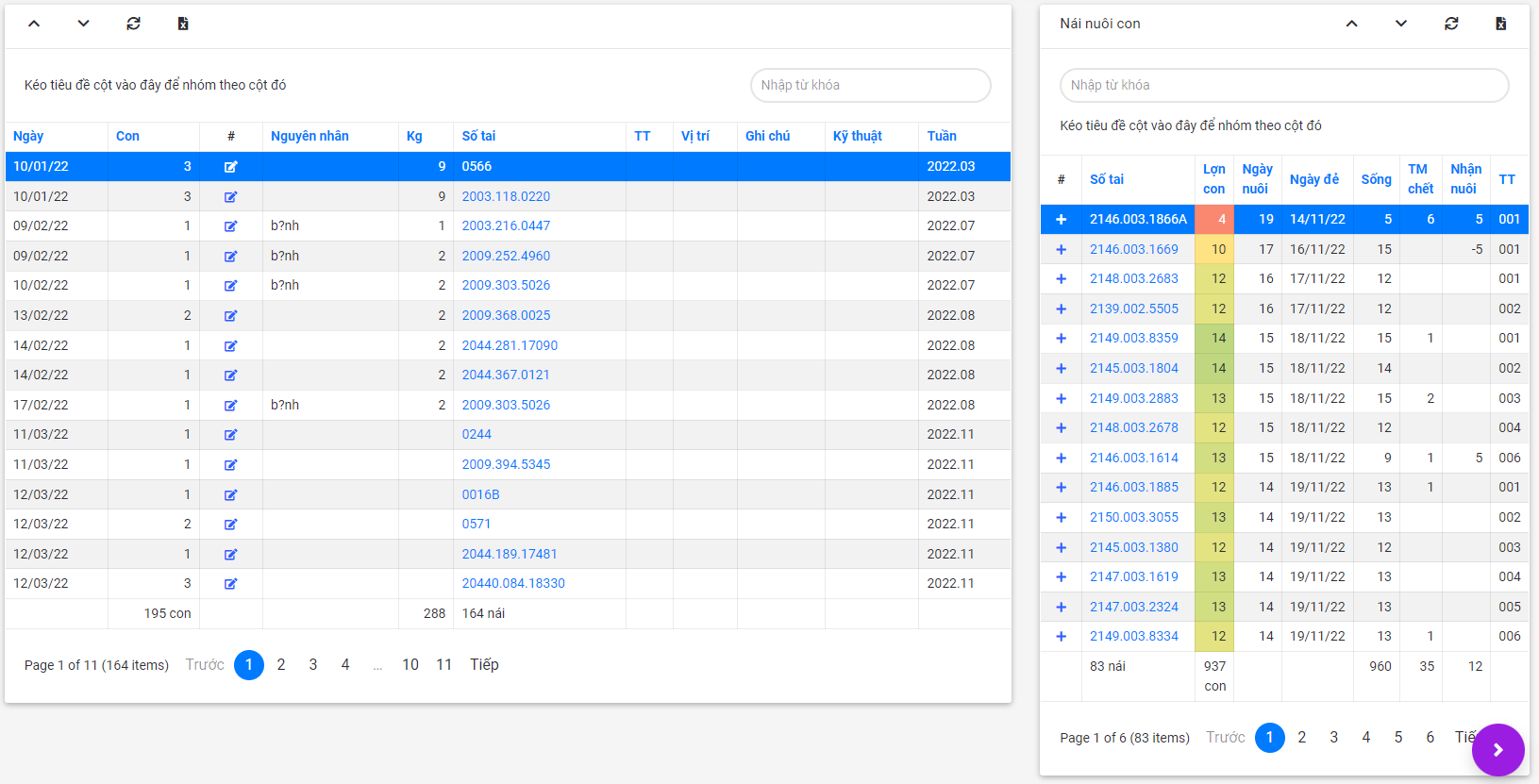Image resolution: width=1539 pixels, height=784 pixels.
Task: Open sow link 2150.003.3055
Action: click(1134, 517)
